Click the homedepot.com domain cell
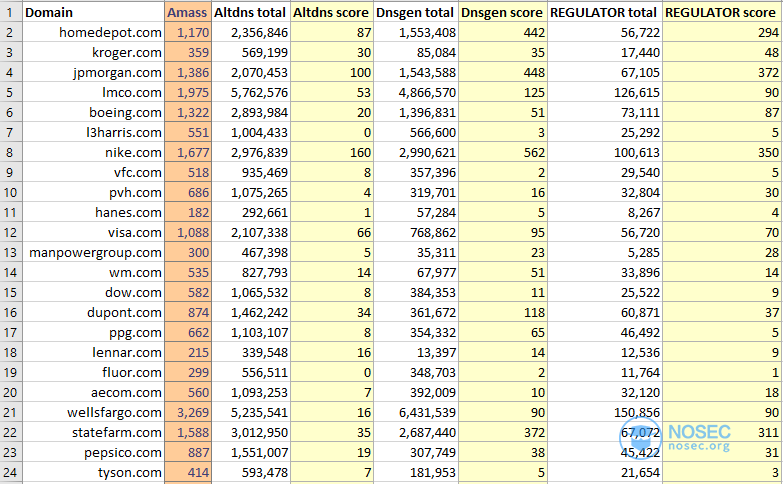The image size is (783, 484). 93,32
